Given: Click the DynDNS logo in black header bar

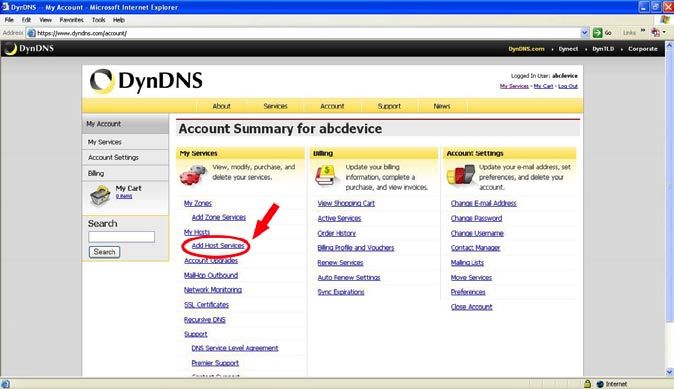Looking at the screenshot, I should (29, 49).
